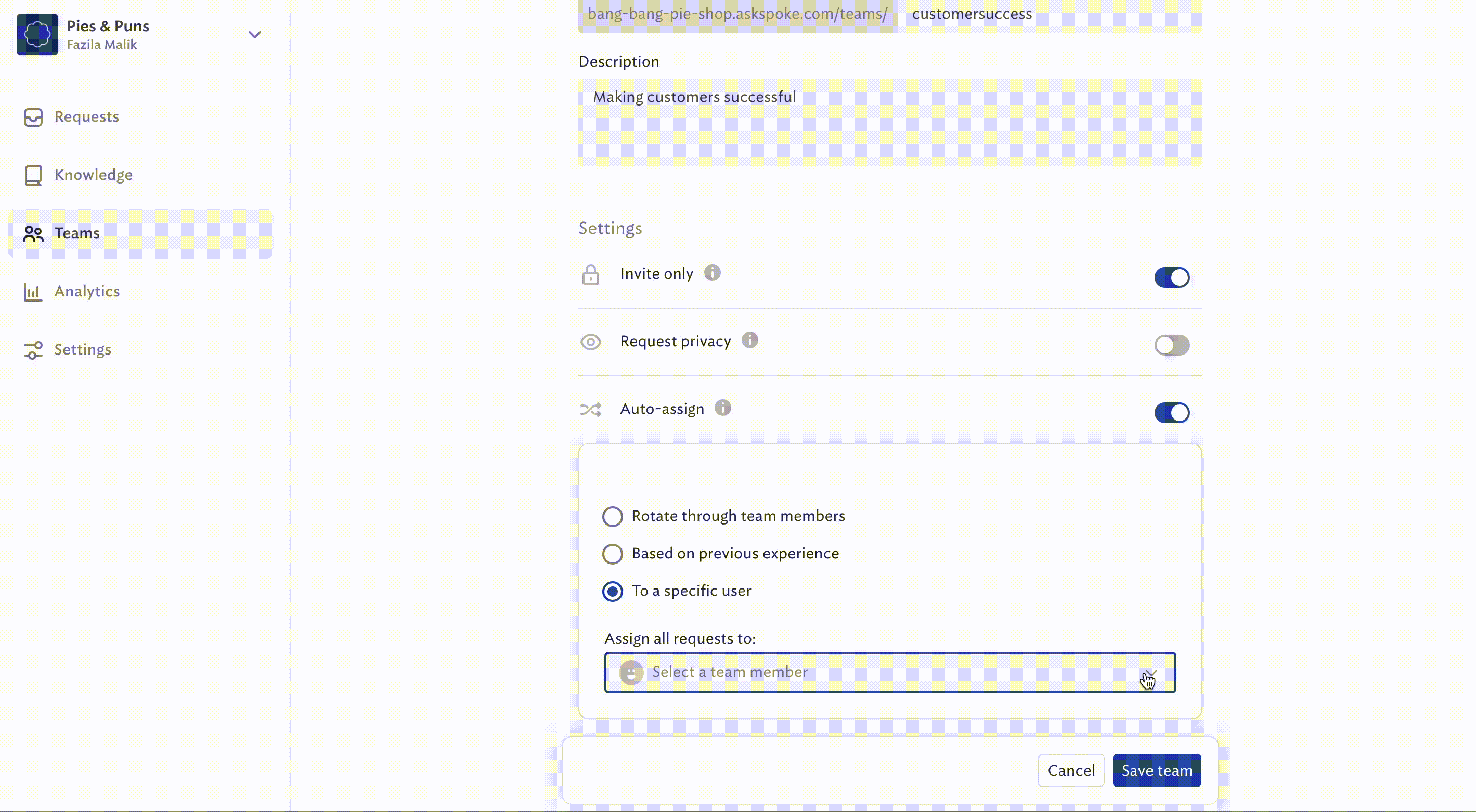Click the Invite only lock icon

[x=591, y=275]
